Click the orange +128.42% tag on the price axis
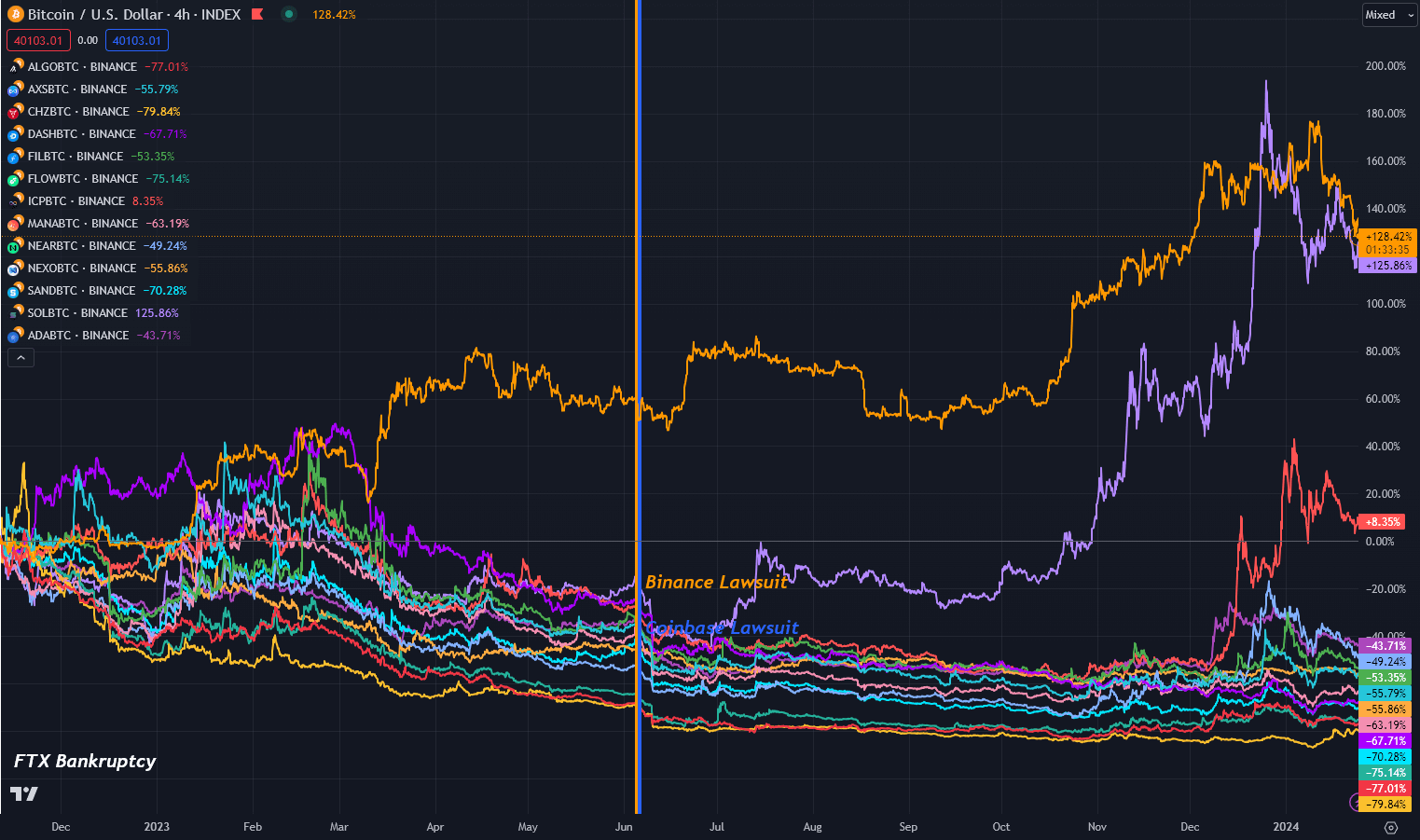1420x840 pixels. click(1388, 237)
